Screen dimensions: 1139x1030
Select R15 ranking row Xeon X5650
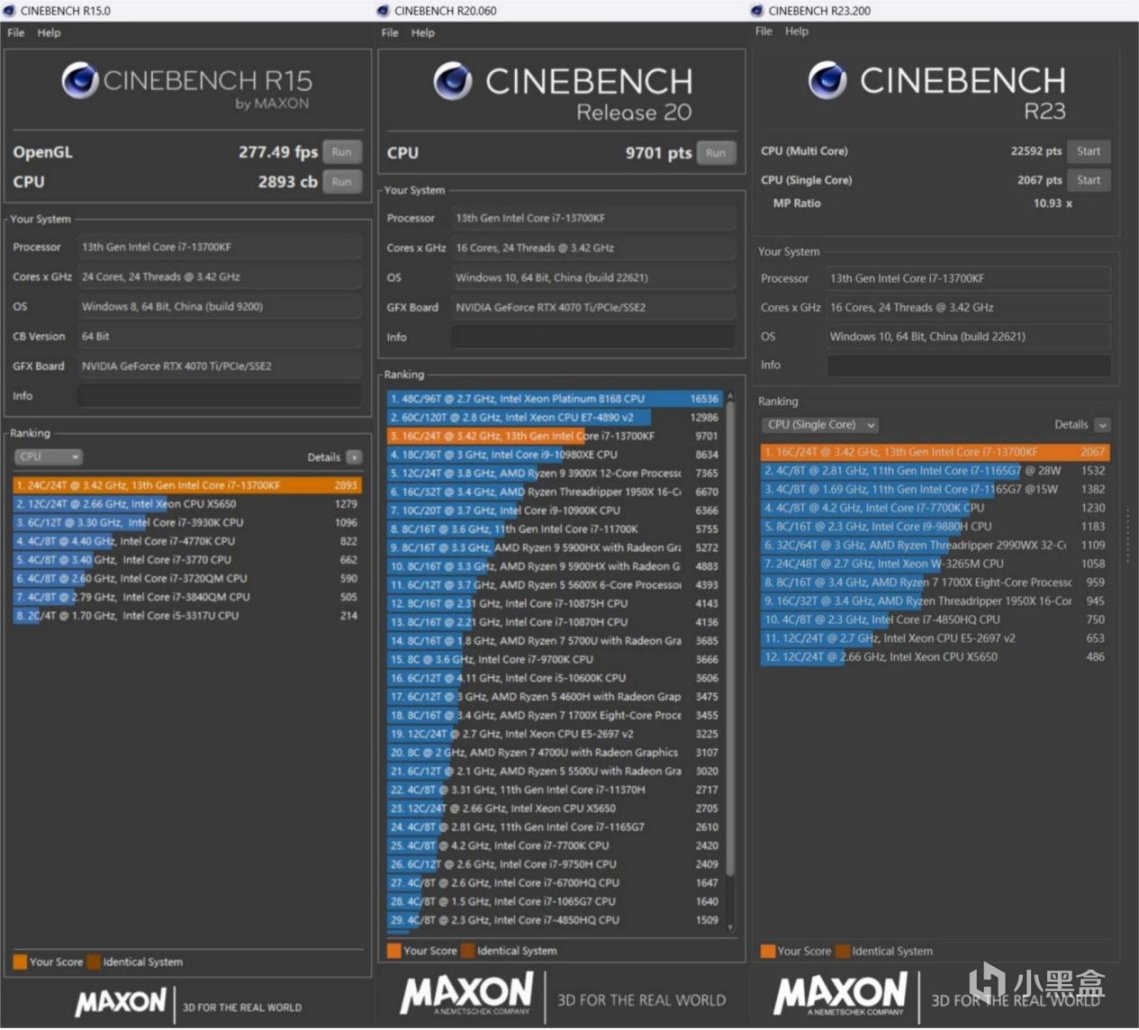tap(187, 504)
